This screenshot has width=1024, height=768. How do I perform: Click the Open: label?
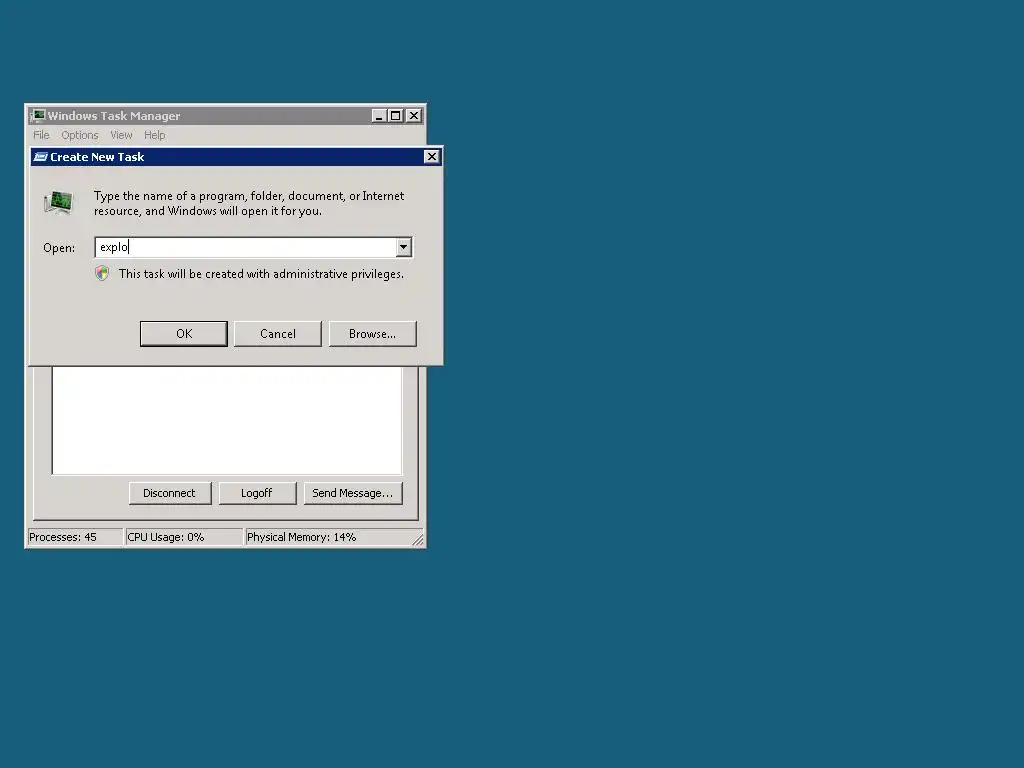59,248
